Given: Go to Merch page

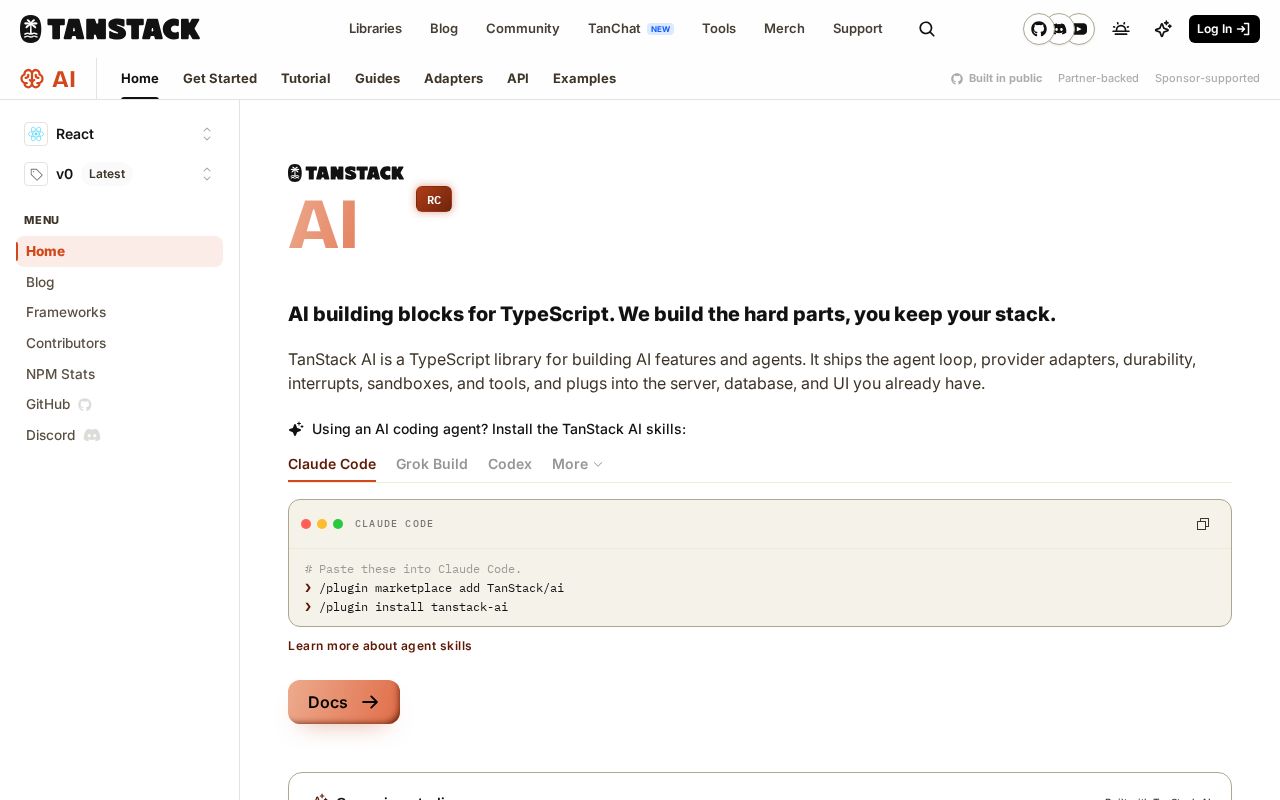Looking at the screenshot, I should [784, 29].
